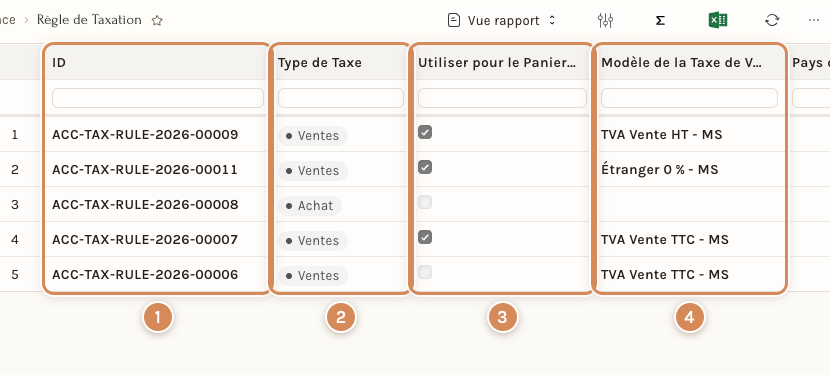Focus the ID column filter field
The height and width of the screenshot is (375, 830).
point(158,98)
